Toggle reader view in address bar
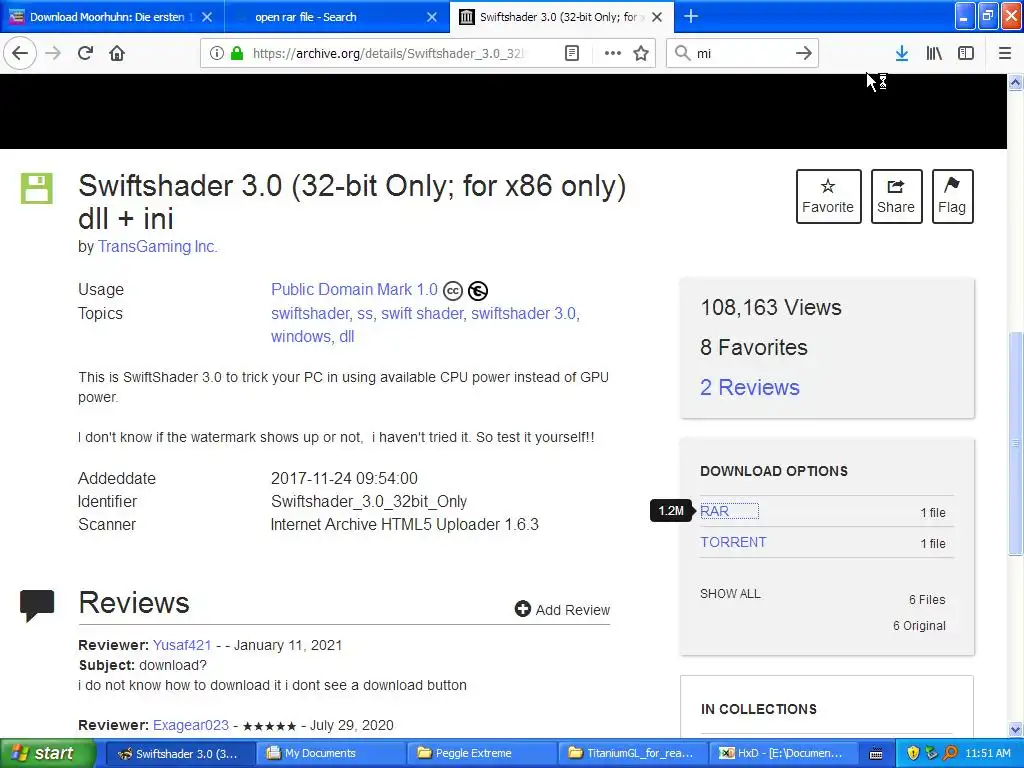Image resolution: width=1024 pixels, height=768 pixels. [x=571, y=53]
